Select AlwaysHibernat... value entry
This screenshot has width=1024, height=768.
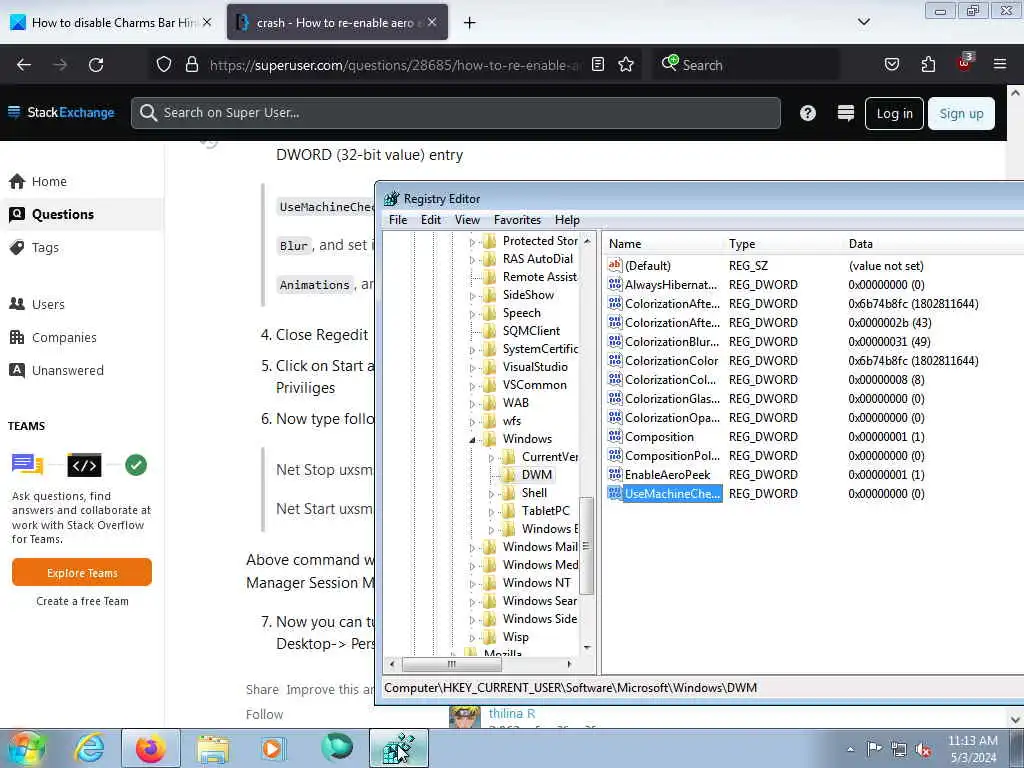click(671, 285)
